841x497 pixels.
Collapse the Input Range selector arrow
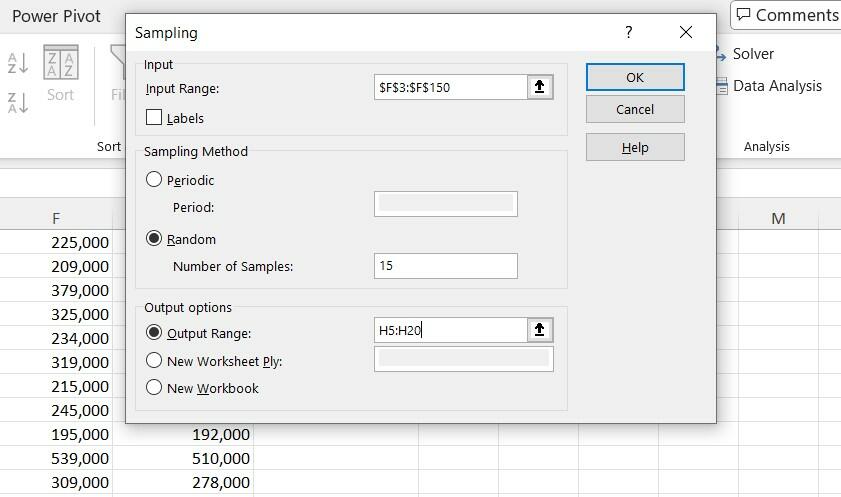point(540,87)
